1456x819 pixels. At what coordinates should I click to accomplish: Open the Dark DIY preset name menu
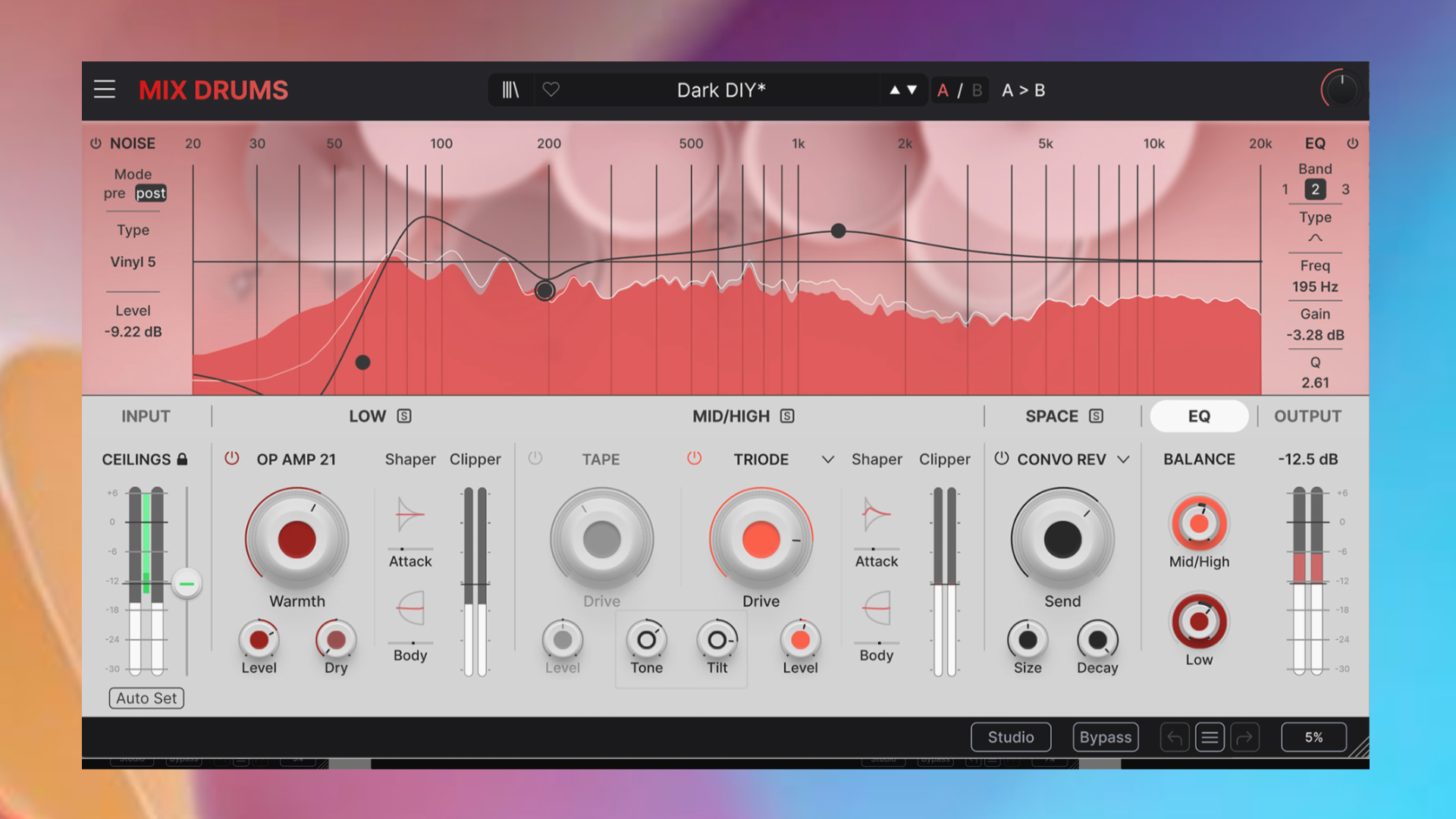720,90
